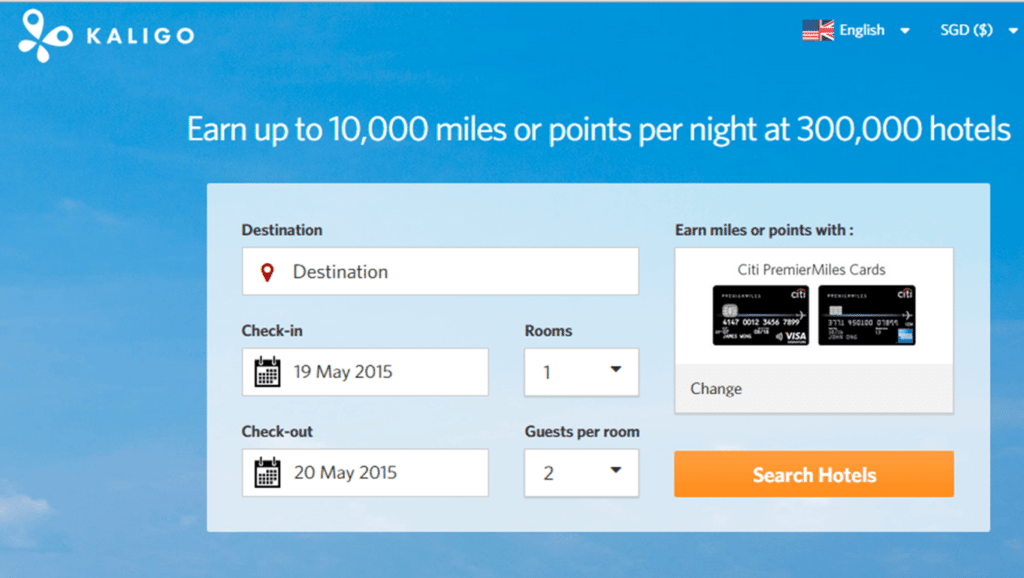Select the 20 May 2015 check-out field
The width and height of the screenshot is (1024, 578).
tap(365, 472)
